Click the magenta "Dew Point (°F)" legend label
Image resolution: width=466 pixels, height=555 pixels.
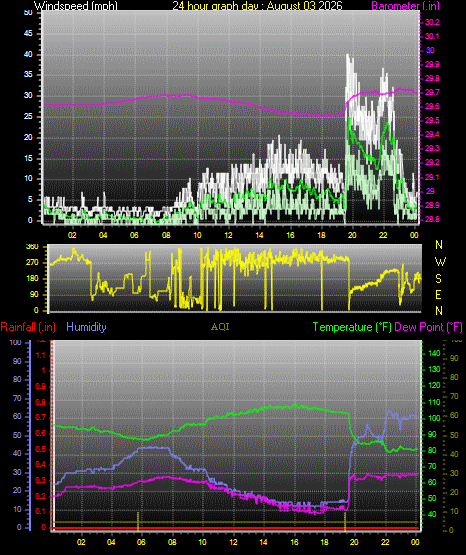coord(428,327)
